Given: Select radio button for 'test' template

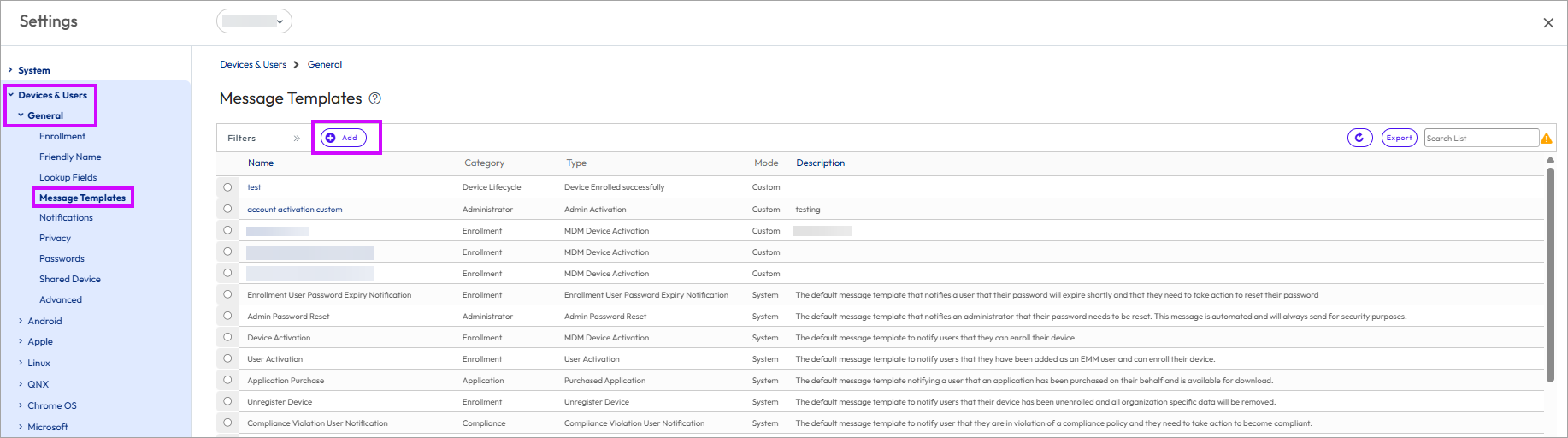Looking at the screenshot, I should click(227, 187).
